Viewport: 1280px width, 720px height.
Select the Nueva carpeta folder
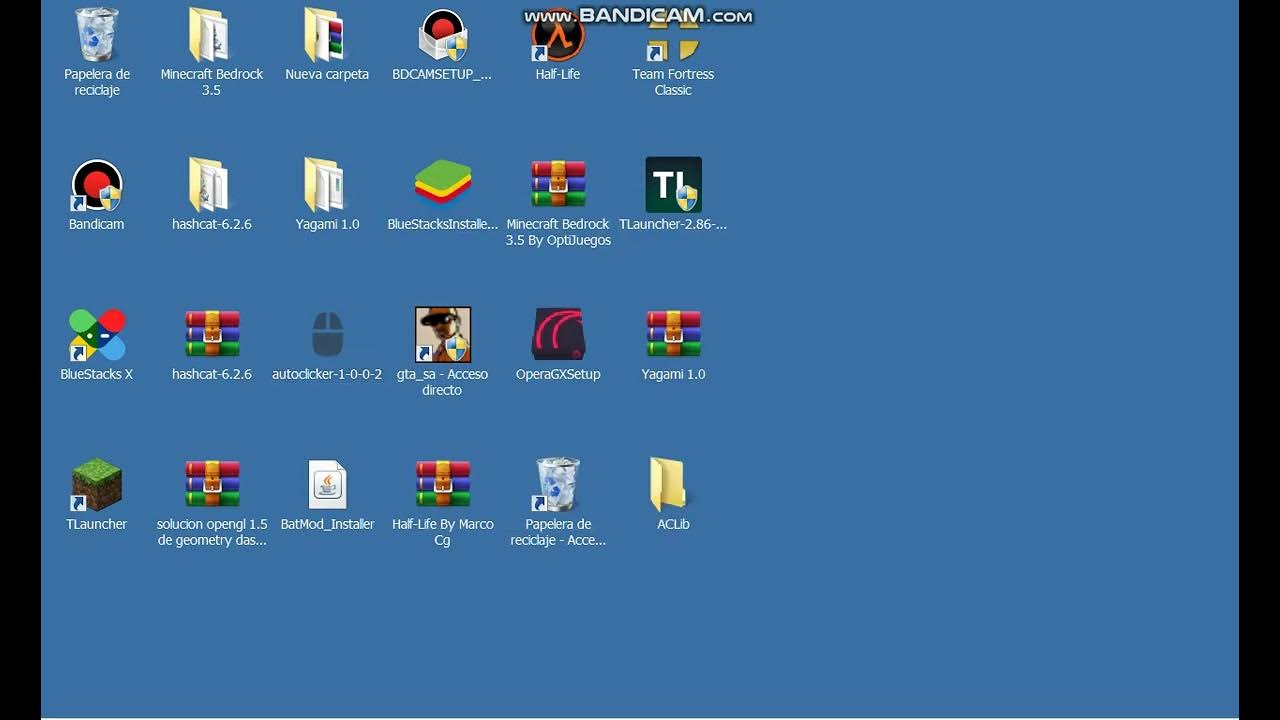[326, 35]
